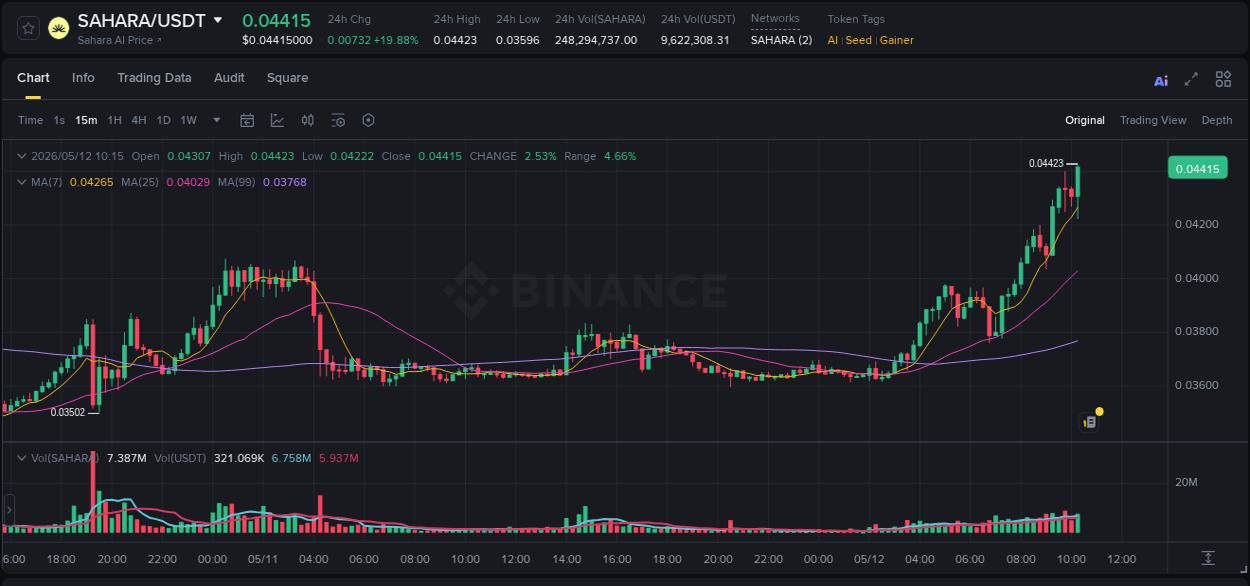
Task: Click the 24h Vol(SAHARA) value
Action: [x=596, y=40]
